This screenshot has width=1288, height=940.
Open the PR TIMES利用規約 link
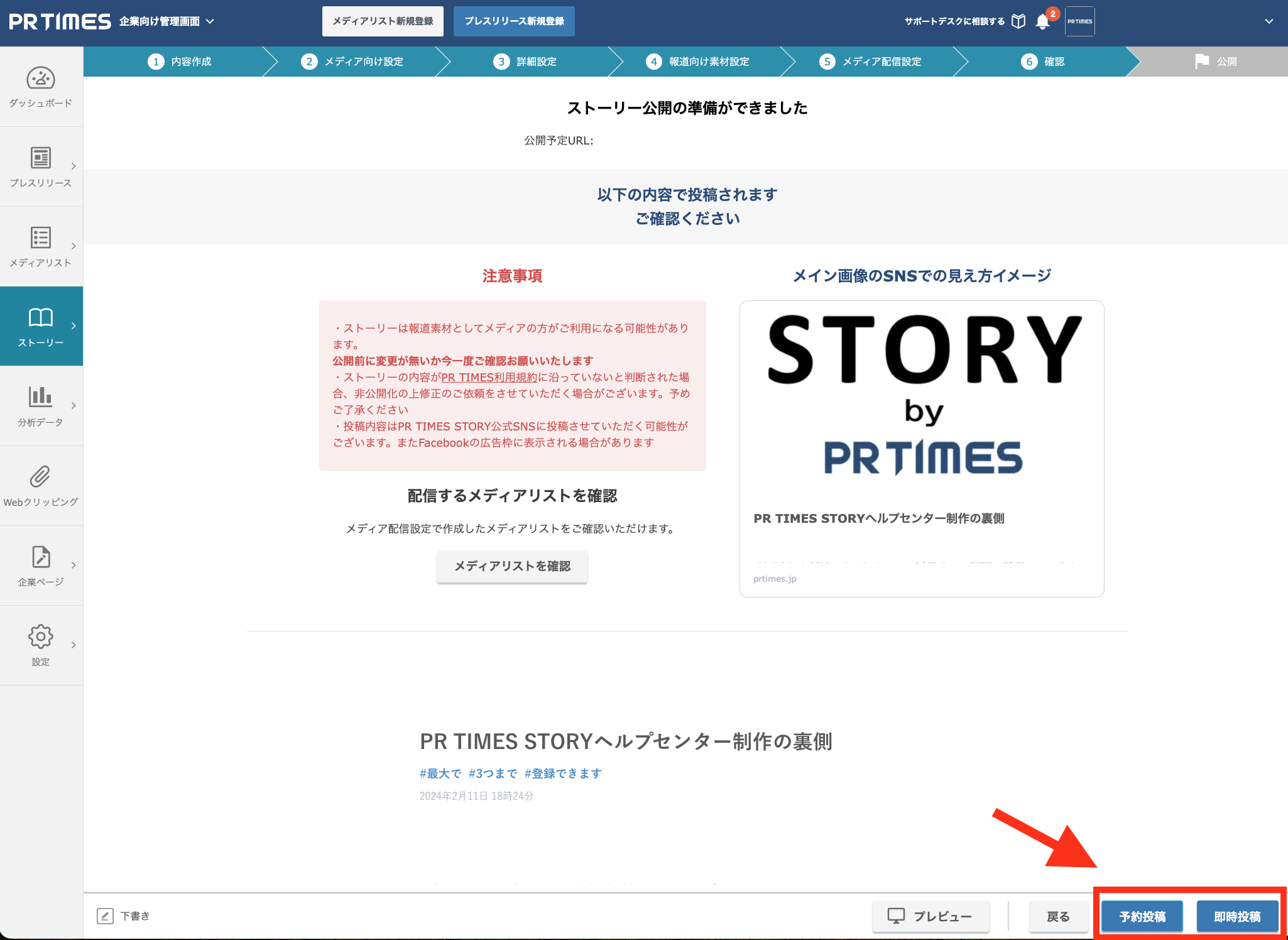489,377
